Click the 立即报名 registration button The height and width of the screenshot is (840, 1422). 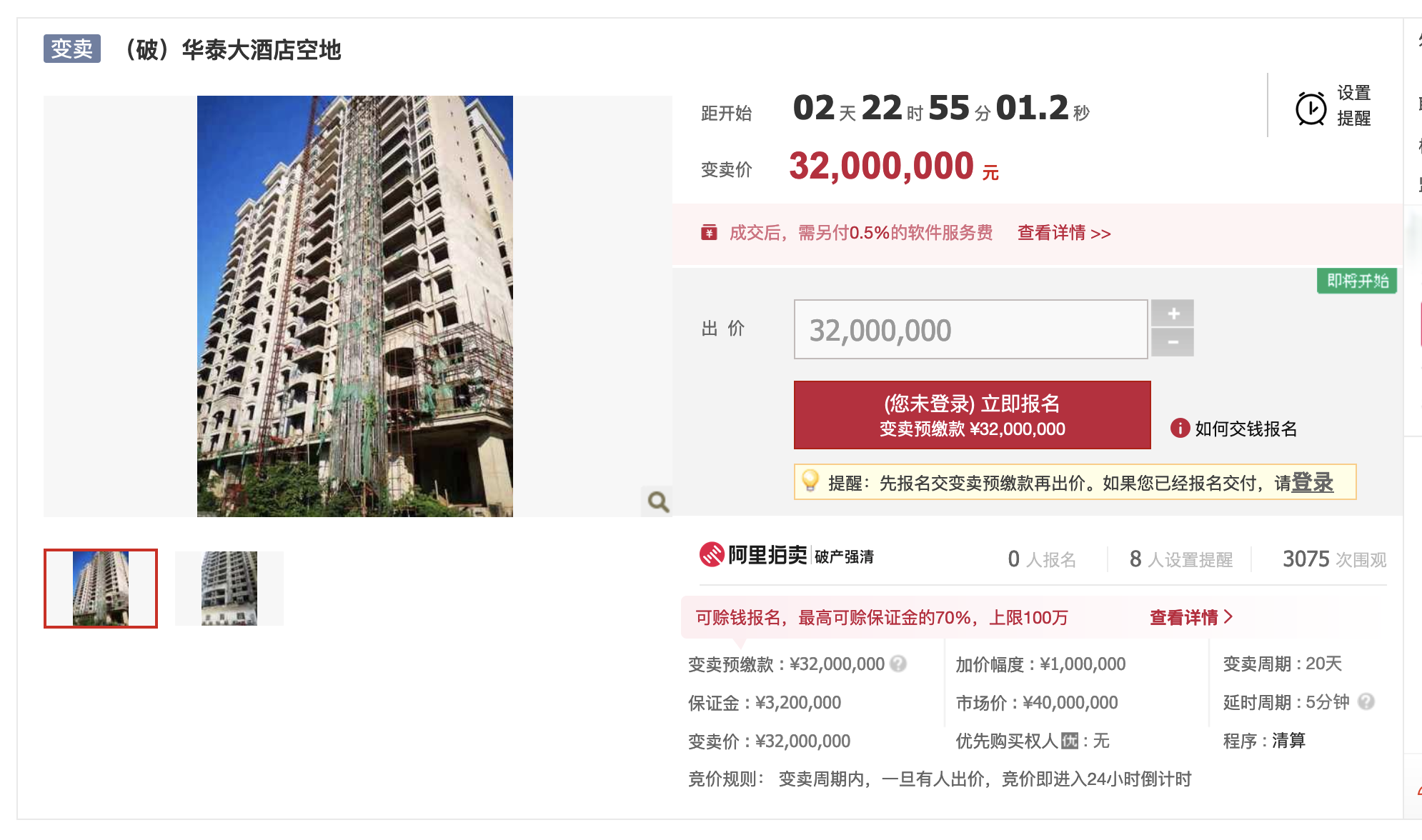[x=972, y=415]
